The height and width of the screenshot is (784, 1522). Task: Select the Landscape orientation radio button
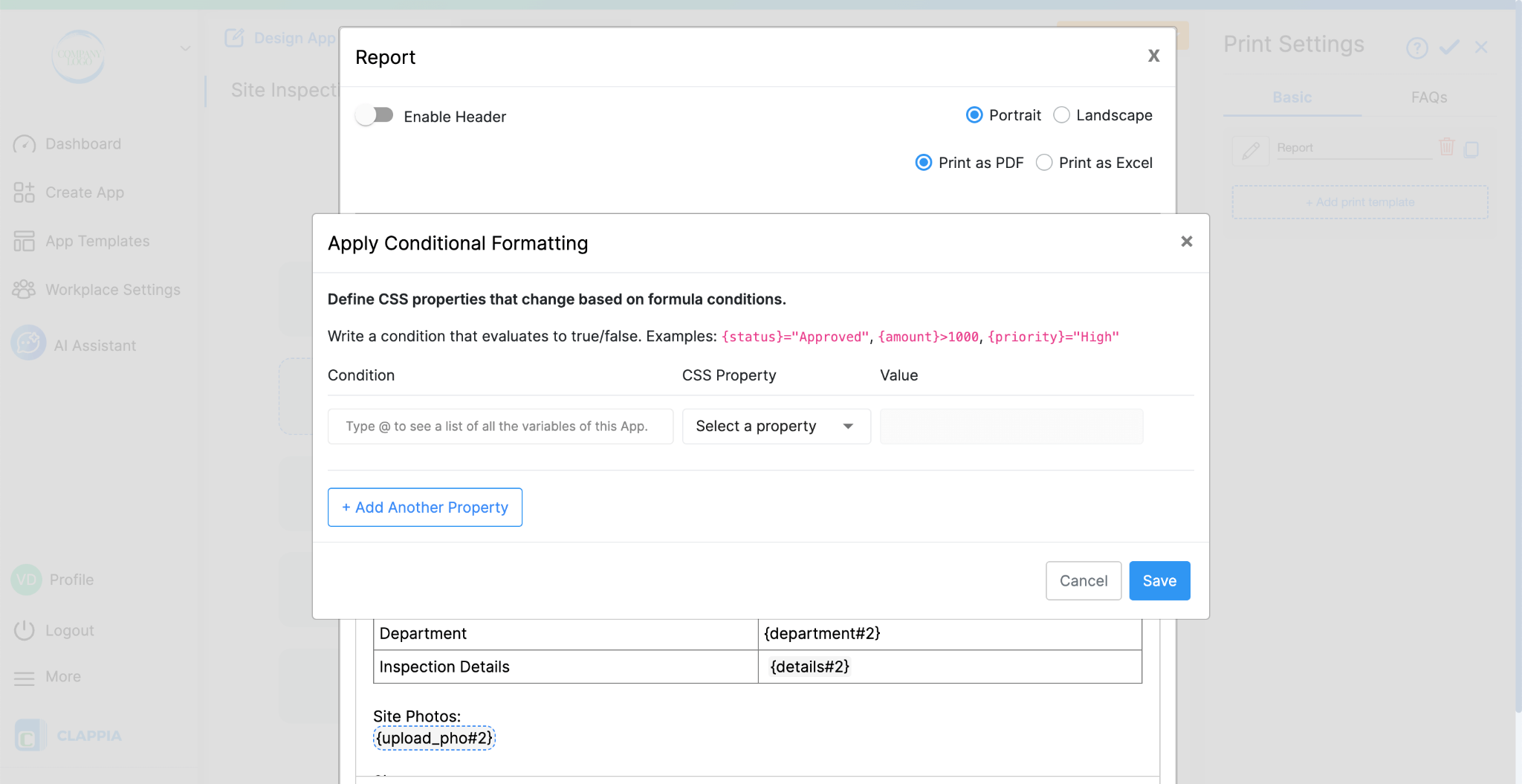1062,115
